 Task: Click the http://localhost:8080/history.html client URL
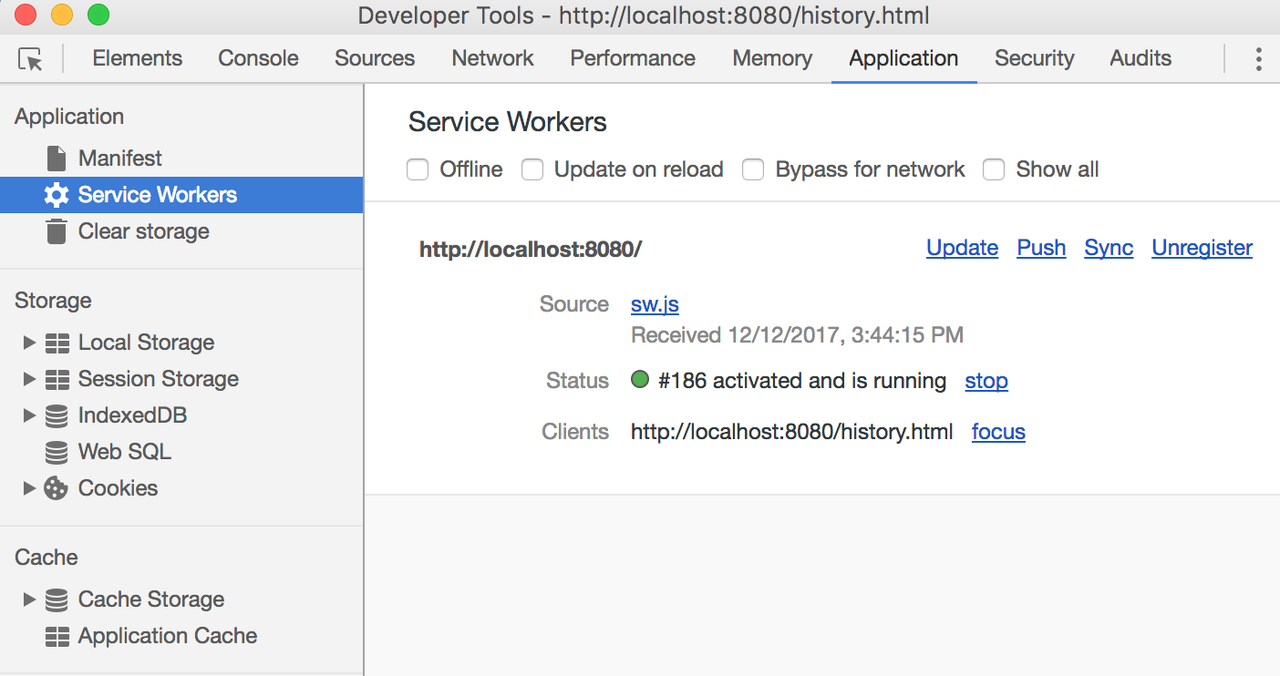pyautogui.click(x=792, y=432)
